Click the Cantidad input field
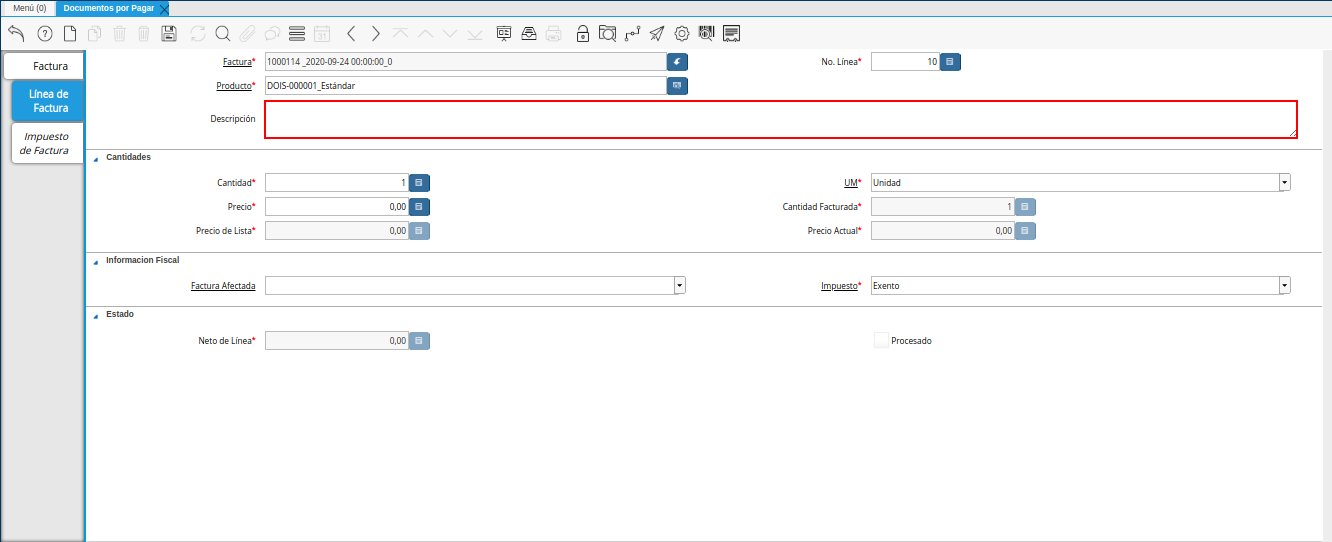This screenshot has height=542, width=1332. tap(337, 182)
